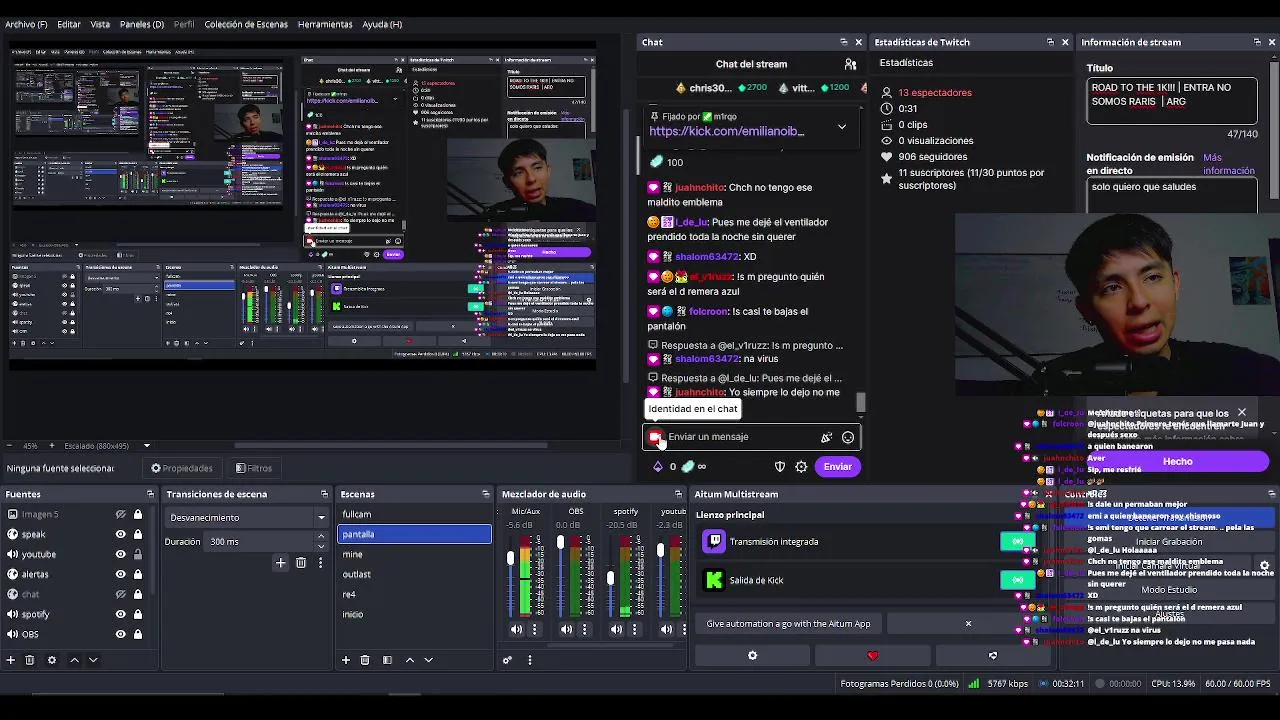Decrease Duración value with down arrow
The image size is (1280, 720).
tap(321, 546)
